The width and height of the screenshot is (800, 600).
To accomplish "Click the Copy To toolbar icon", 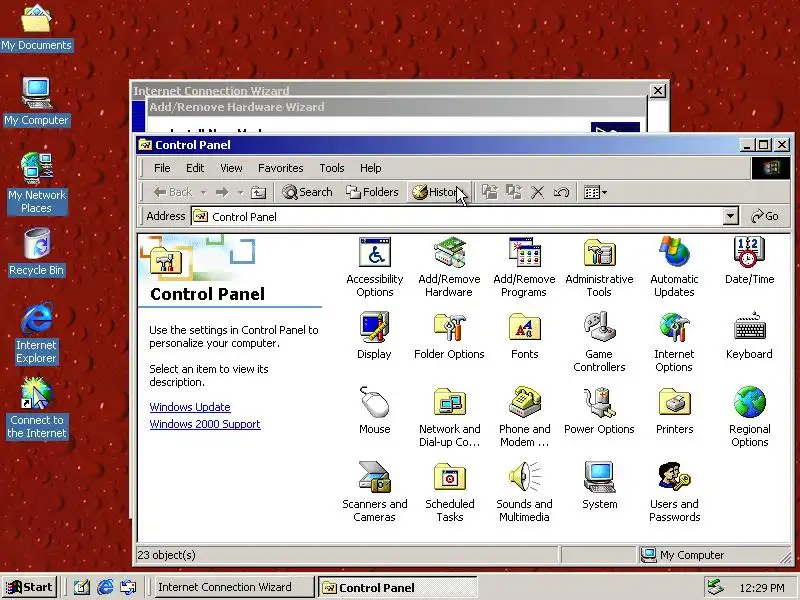I will 514,192.
